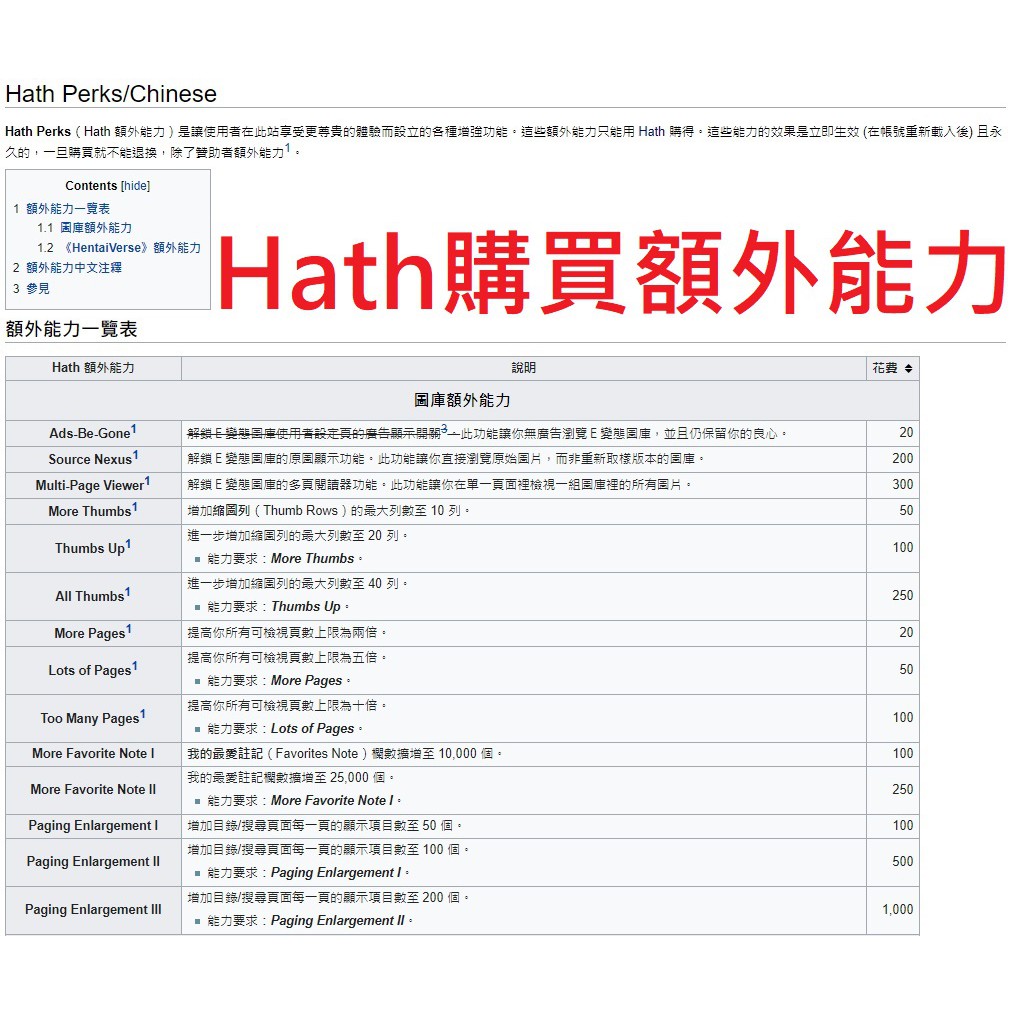Hide the Contents box using the hide link
Image resolution: width=1015 pixels, height=1015 pixels.
click(136, 186)
